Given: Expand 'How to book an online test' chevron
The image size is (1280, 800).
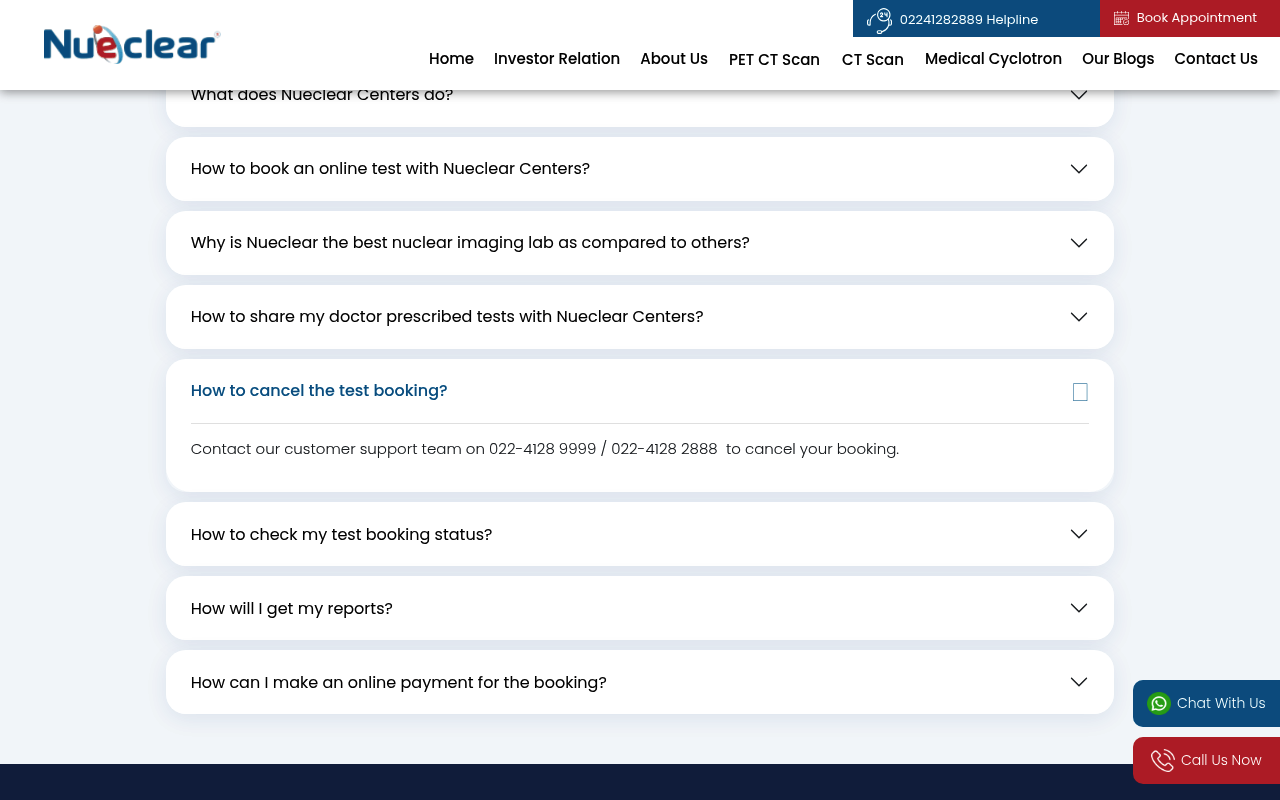Looking at the screenshot, I should 1079,169.
